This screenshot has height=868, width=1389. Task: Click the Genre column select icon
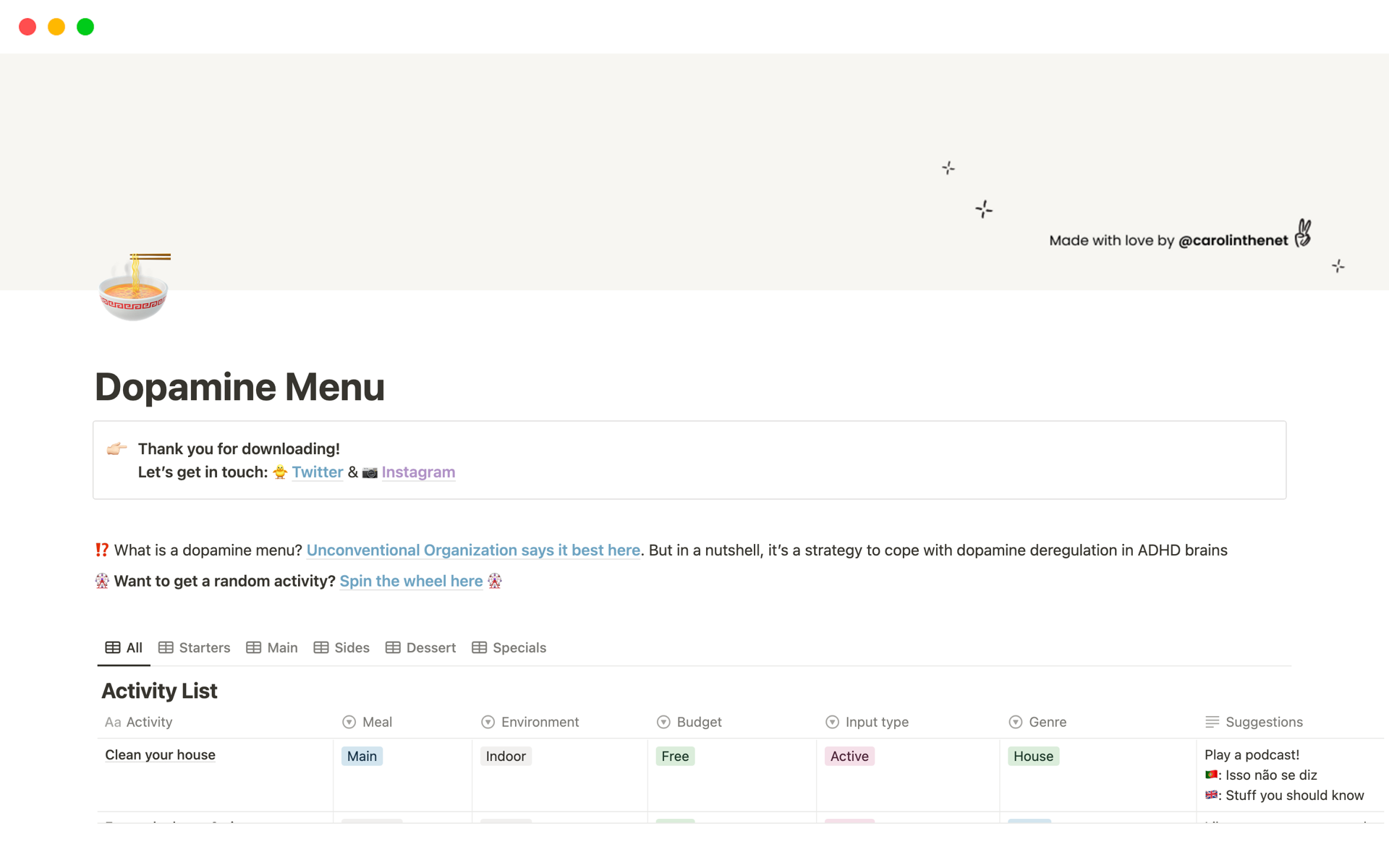click(1015, 722)
